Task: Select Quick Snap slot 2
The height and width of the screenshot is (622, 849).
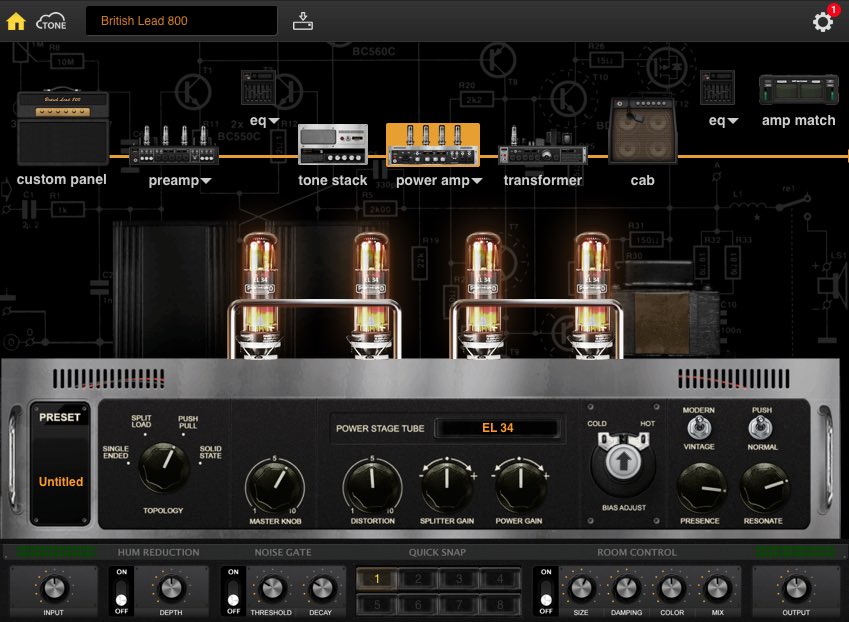Action: 418,579
